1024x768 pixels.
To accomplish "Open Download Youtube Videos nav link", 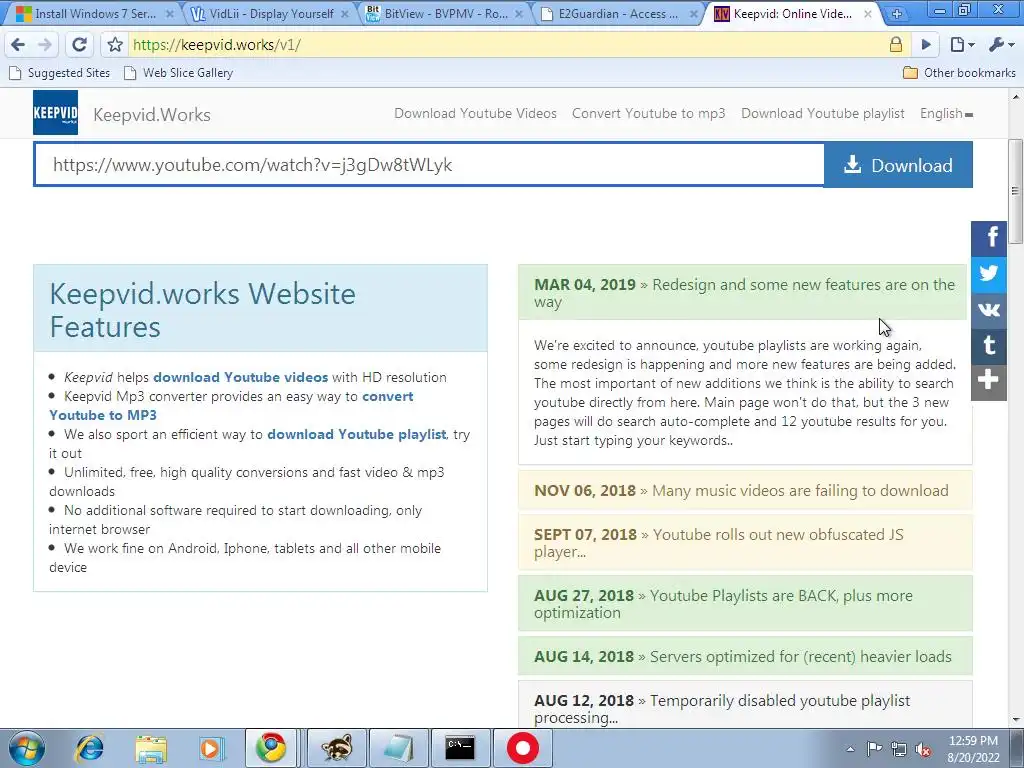I will tap(475, 114).
